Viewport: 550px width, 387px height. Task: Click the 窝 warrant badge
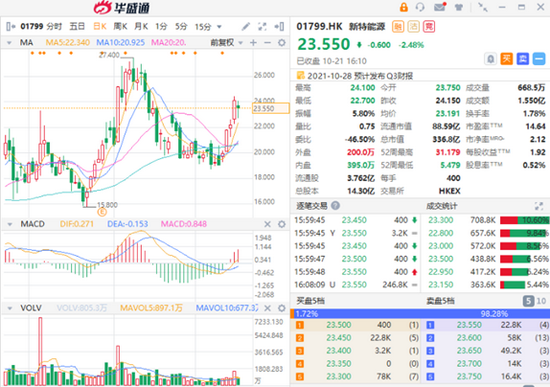point(429,27)
